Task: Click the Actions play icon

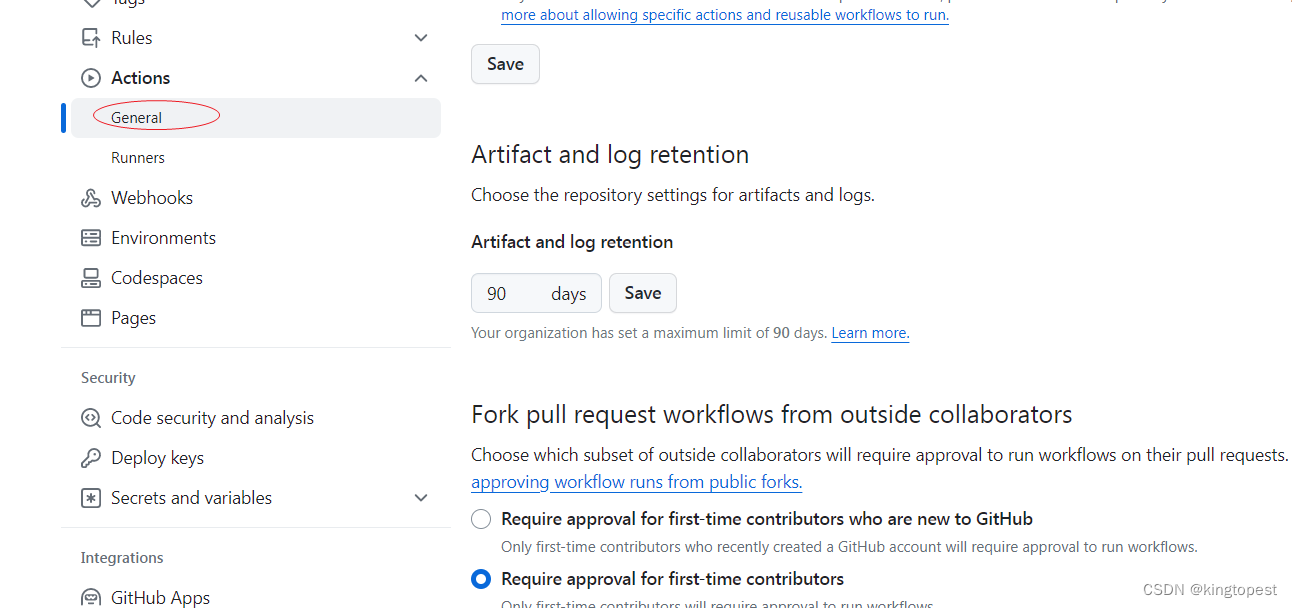Action: coord(91,78)
